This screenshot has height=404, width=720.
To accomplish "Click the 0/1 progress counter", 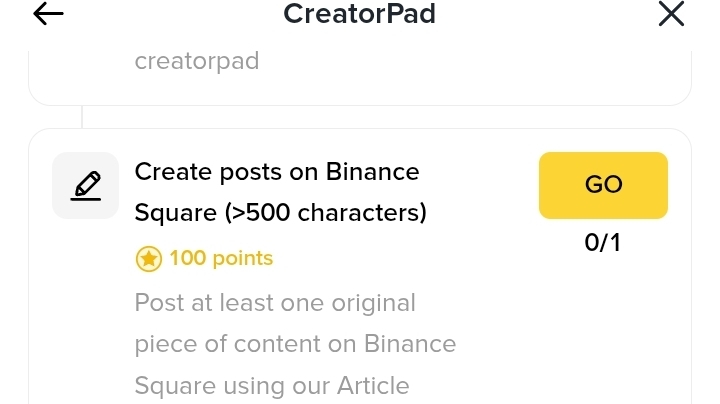I will coord(602,242).
